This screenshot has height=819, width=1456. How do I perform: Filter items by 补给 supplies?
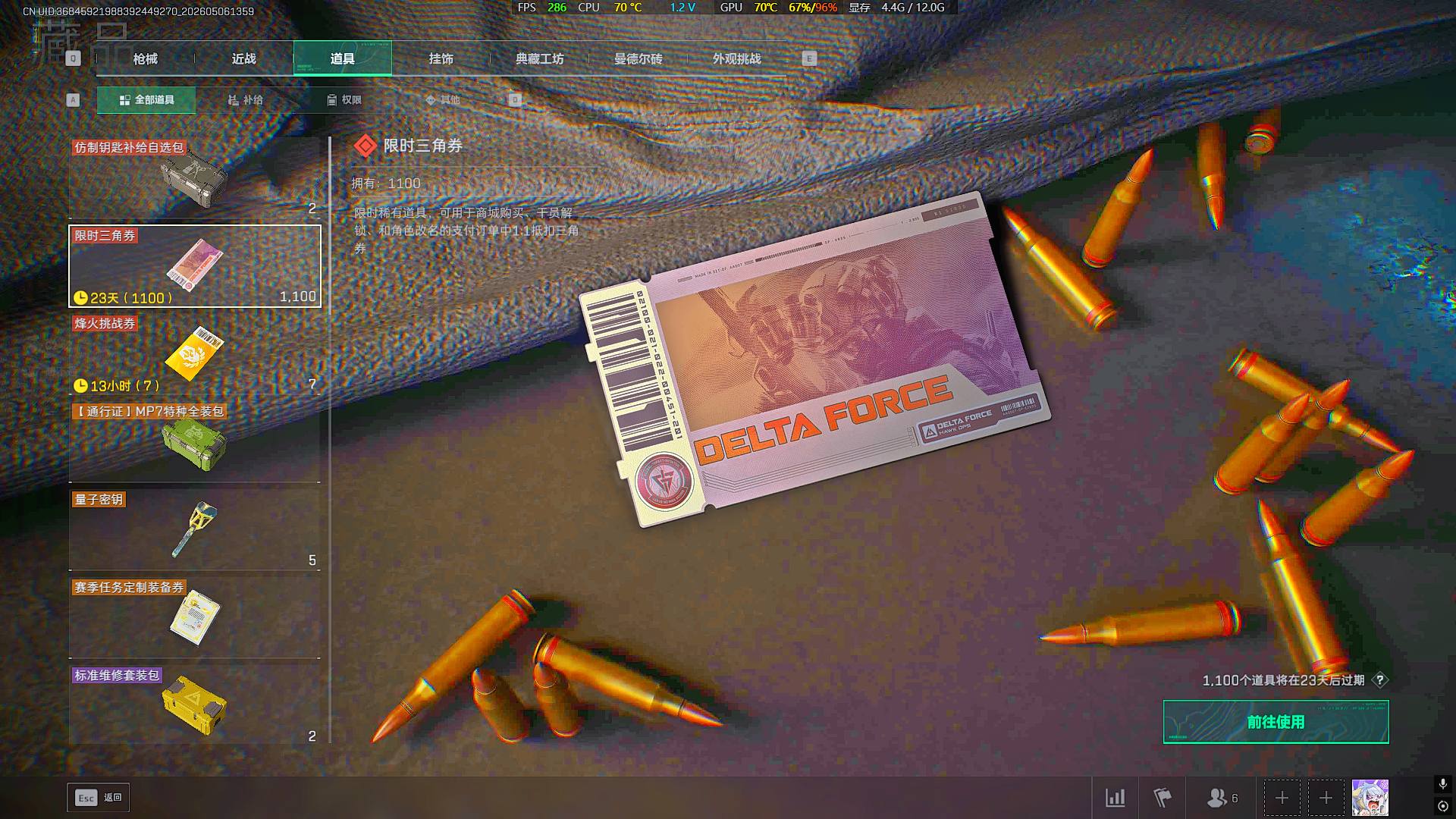click(245, 100)
